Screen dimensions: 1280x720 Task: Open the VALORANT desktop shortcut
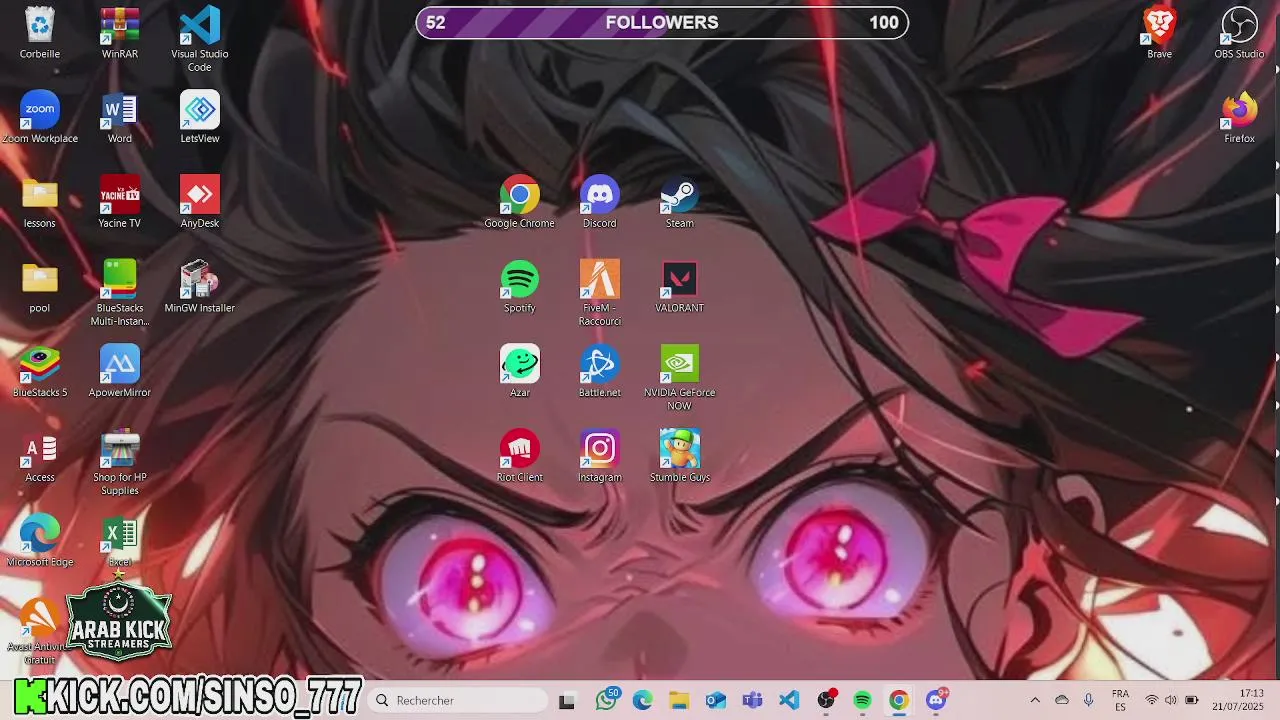tap(680, 287)
